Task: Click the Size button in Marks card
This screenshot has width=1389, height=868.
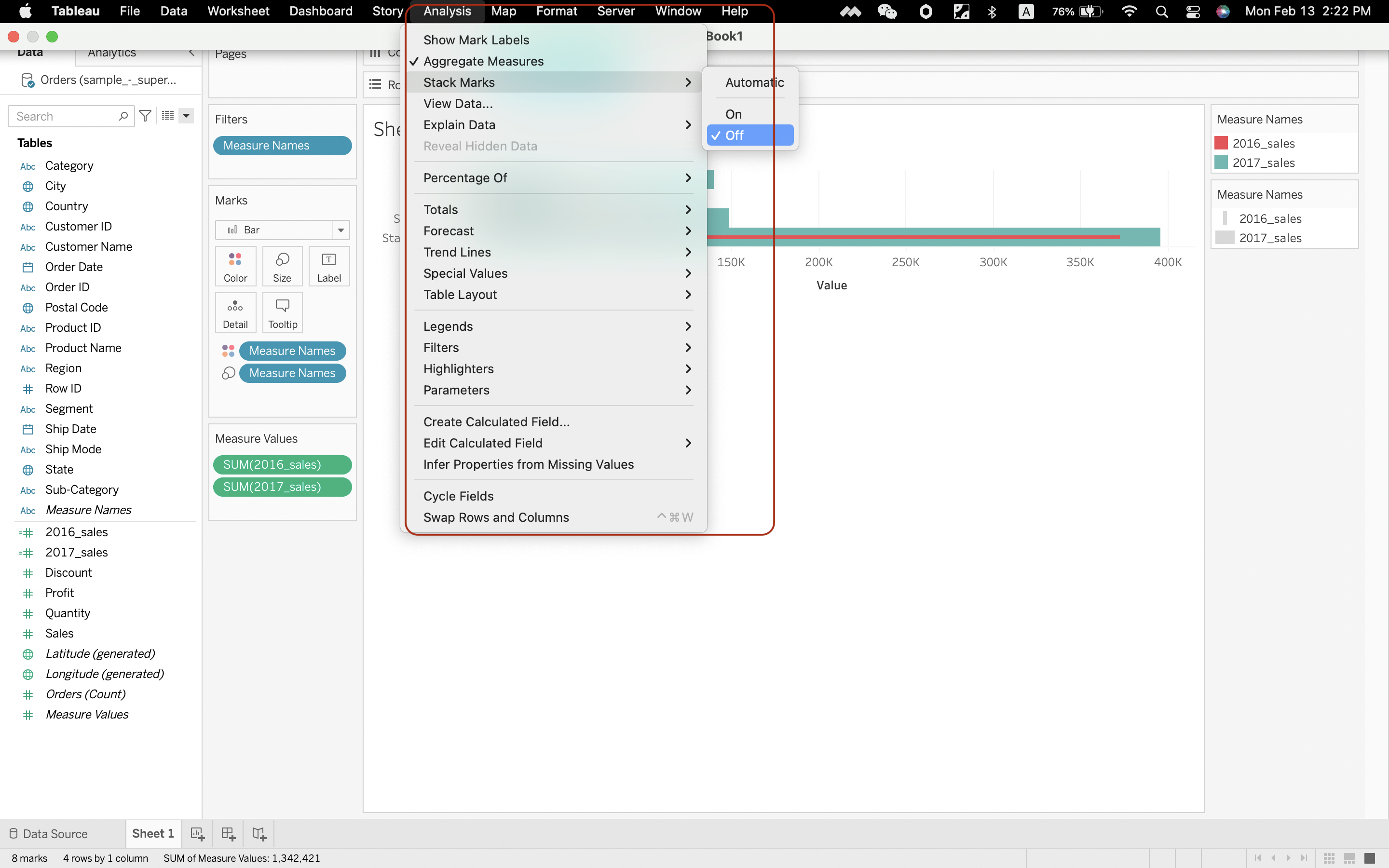Action: [282, 266]
